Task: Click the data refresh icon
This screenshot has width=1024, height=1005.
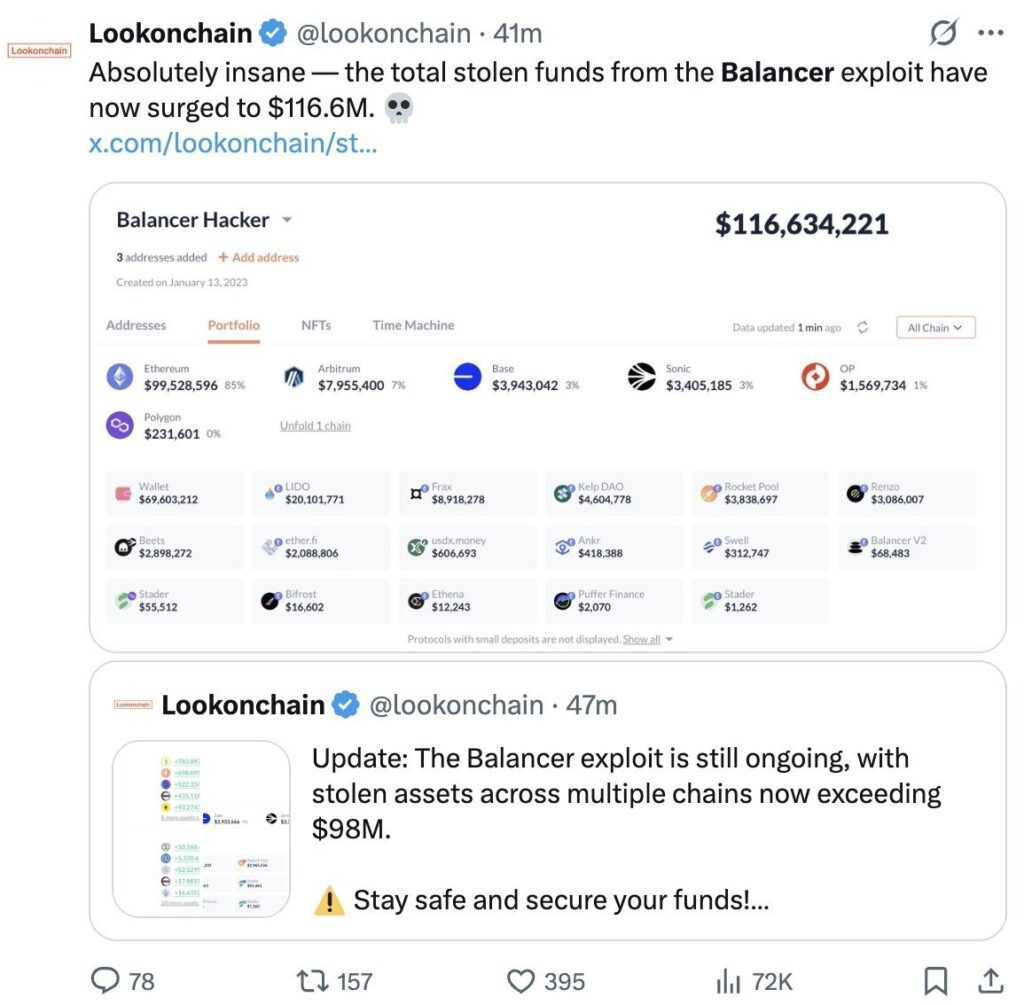Action: pos(863,327)
